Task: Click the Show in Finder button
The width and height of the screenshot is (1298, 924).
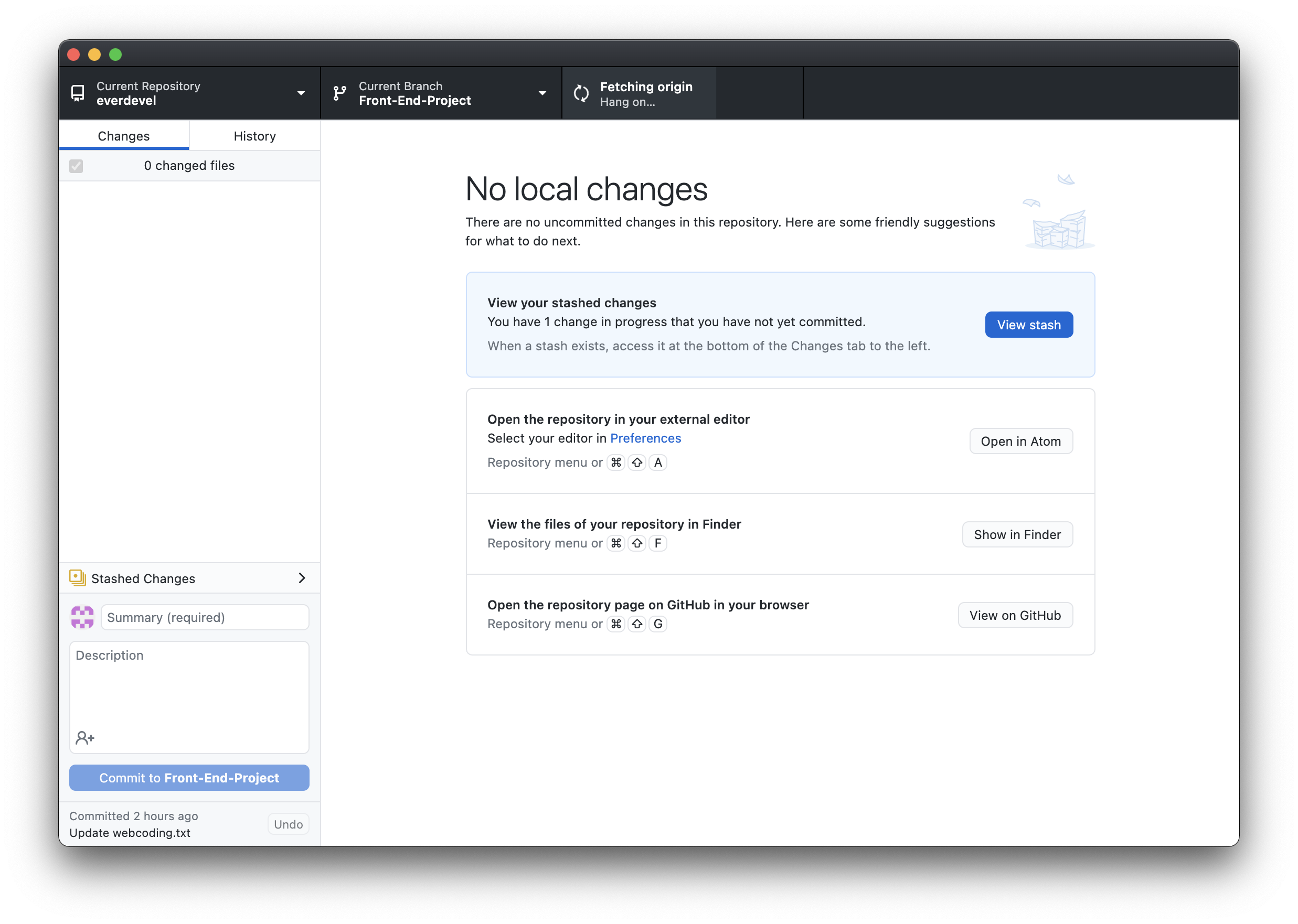Action: pos(1017,534)
